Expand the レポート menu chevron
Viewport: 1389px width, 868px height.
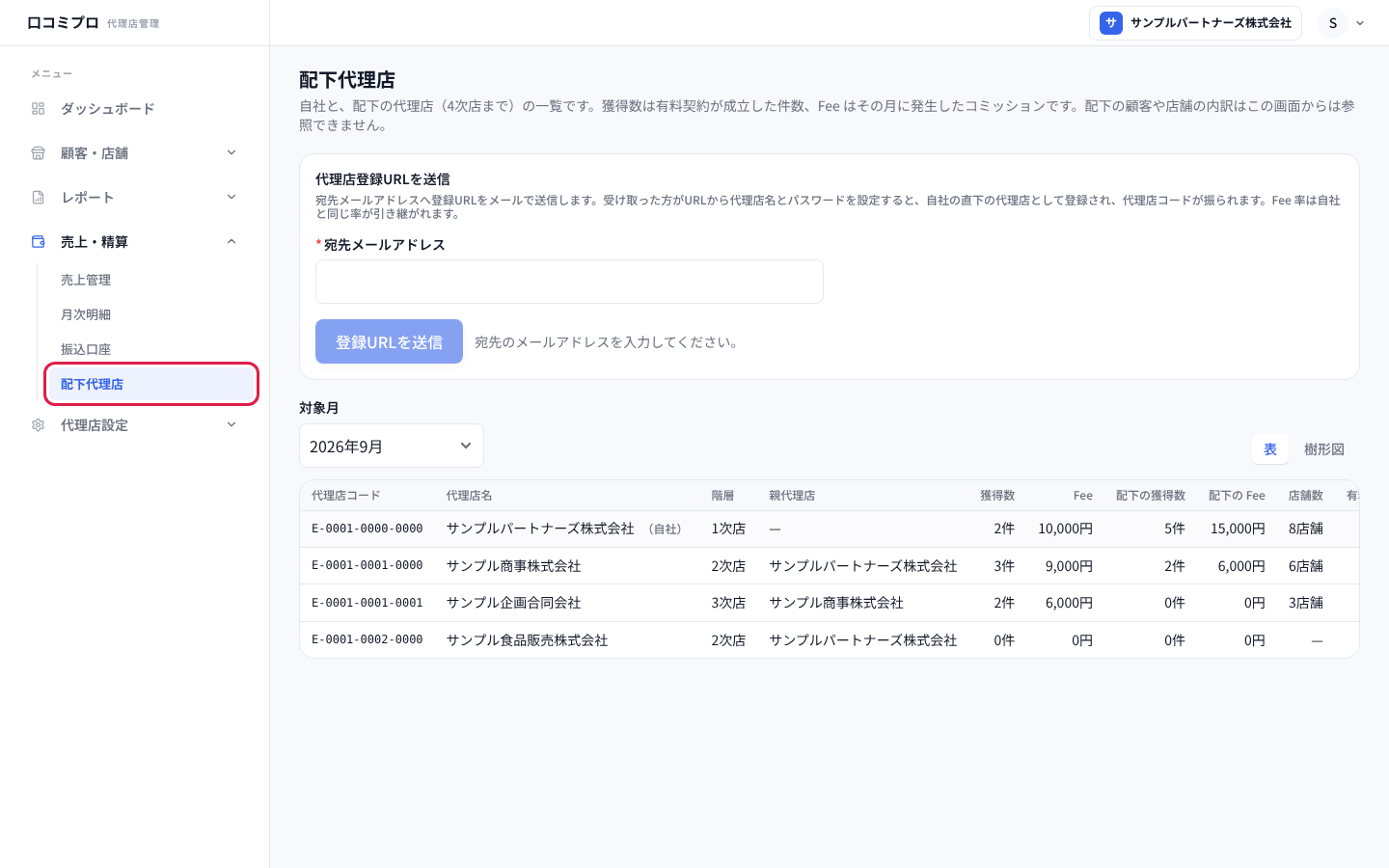(231, 197)
